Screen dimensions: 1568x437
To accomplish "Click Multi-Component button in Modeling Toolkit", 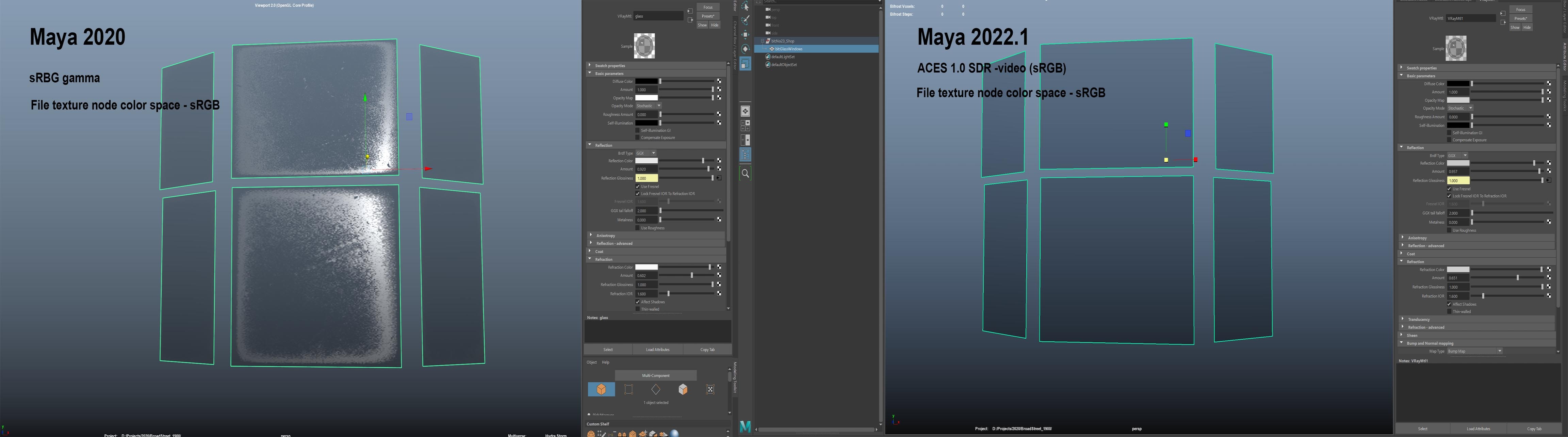I will 656,375.
